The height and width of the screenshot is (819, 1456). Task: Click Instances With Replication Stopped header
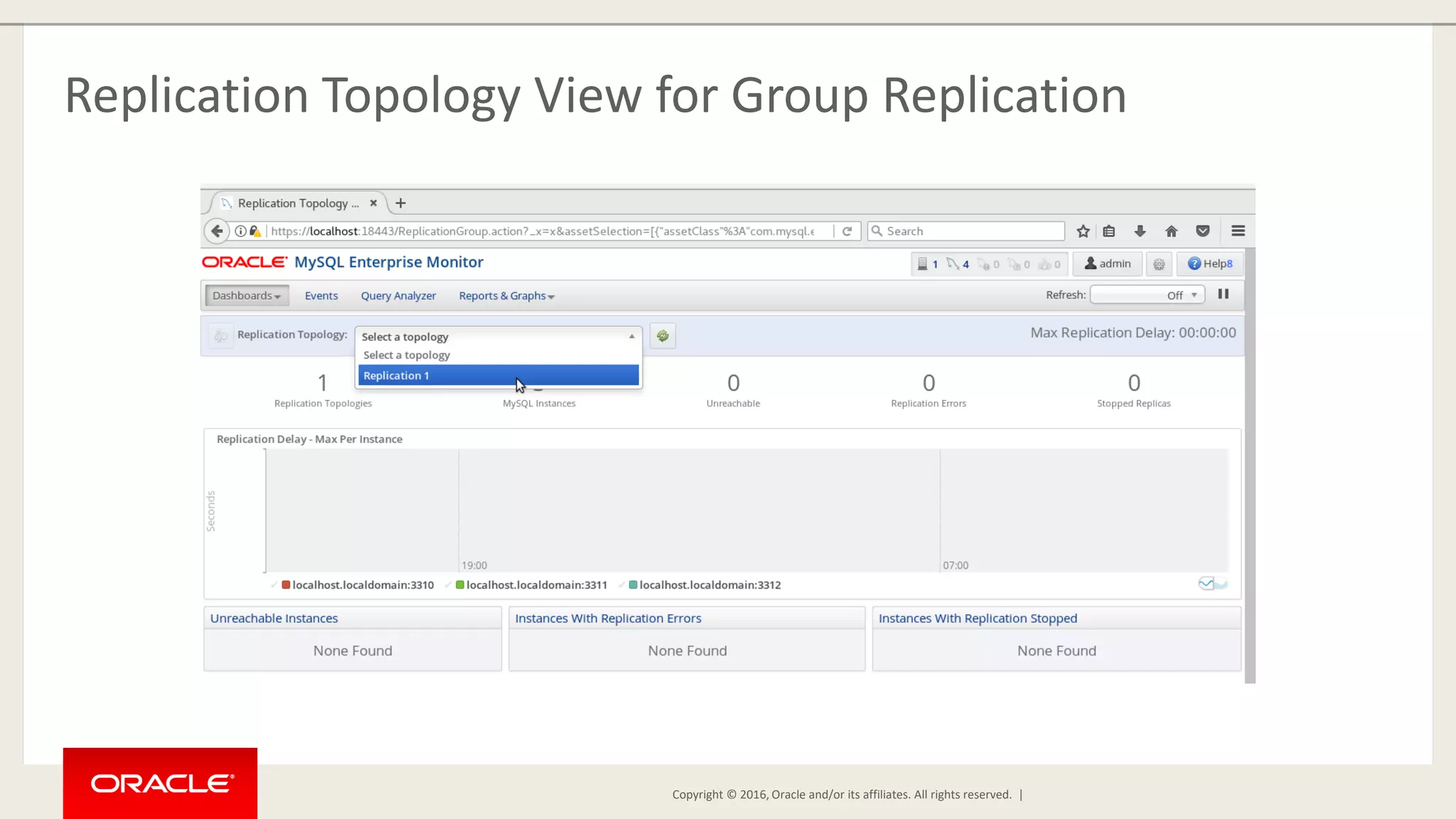pos(1056,619)
